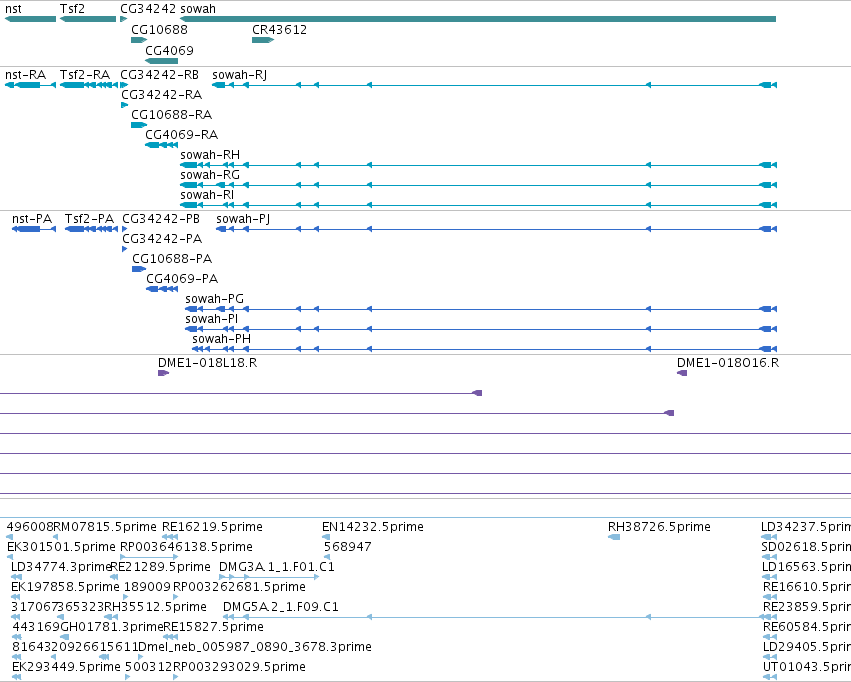Select the Tsf2 gene label

click(72, 9)
